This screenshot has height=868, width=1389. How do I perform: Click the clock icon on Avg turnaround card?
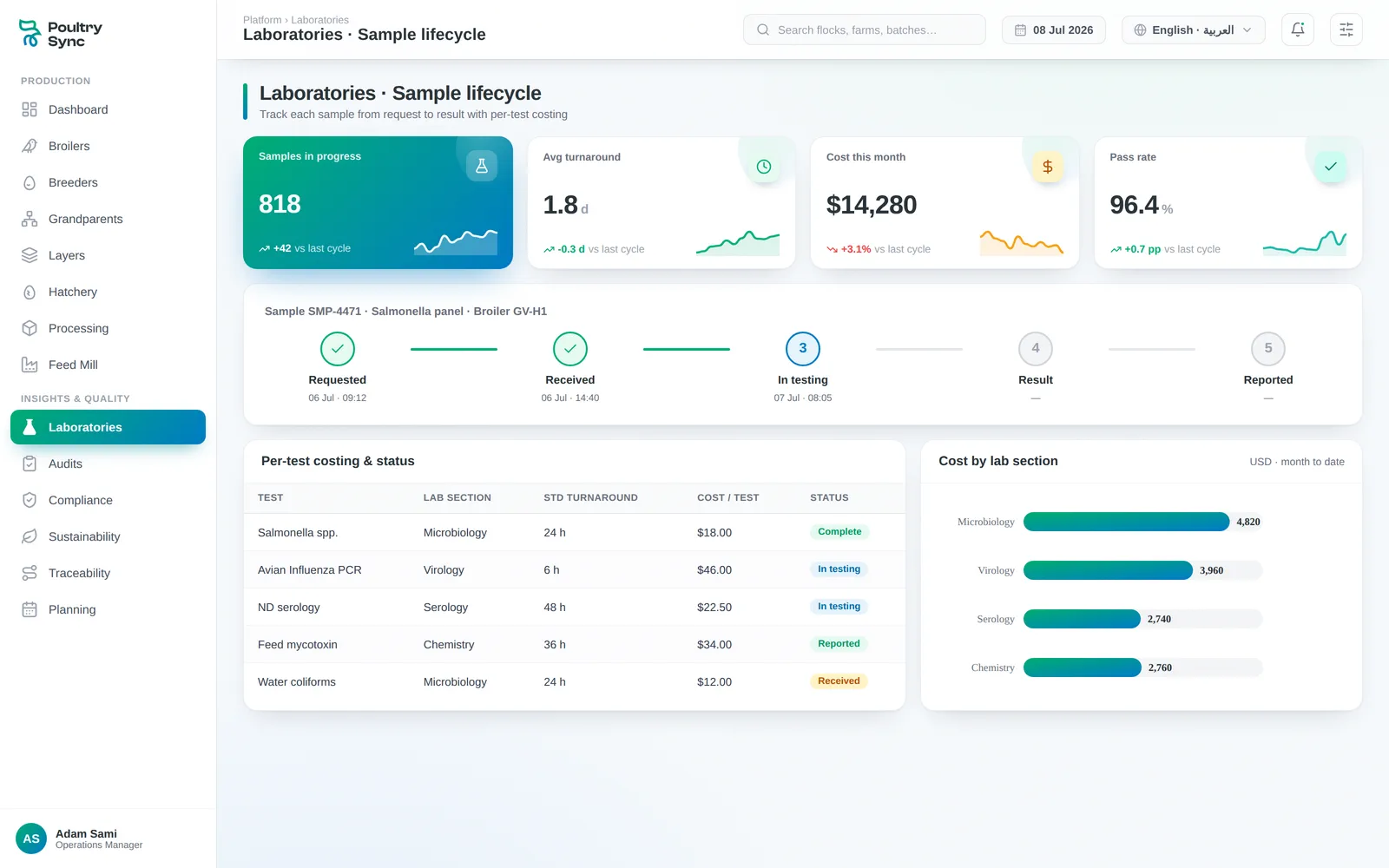pos(764,167)
